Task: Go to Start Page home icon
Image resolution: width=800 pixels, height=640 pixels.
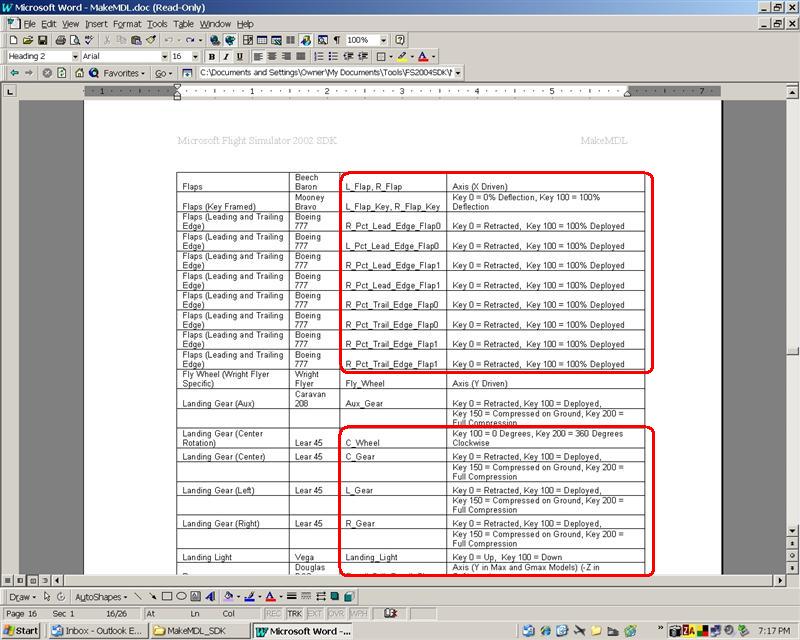Action: click(x=79, y=73)
